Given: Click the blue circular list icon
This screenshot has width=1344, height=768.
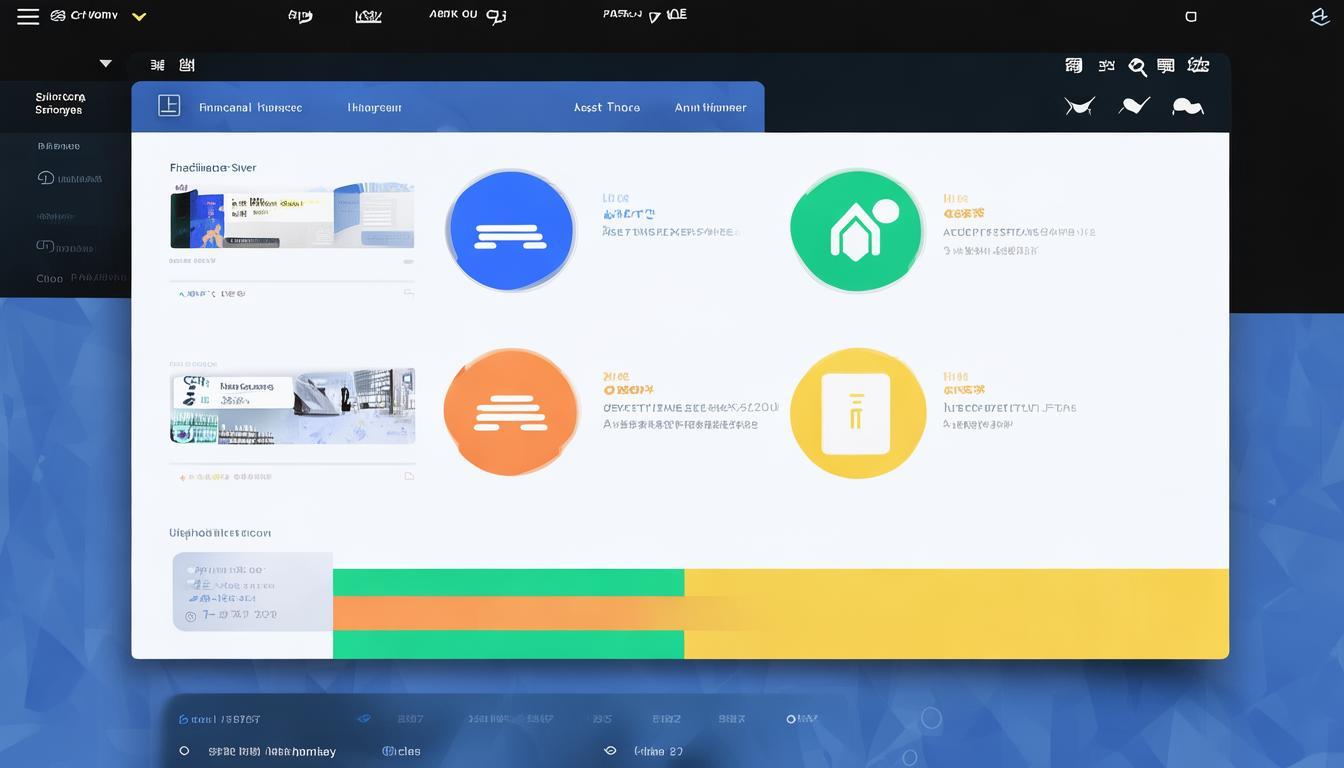Looking at the screenshot, I should click(510, 230).
